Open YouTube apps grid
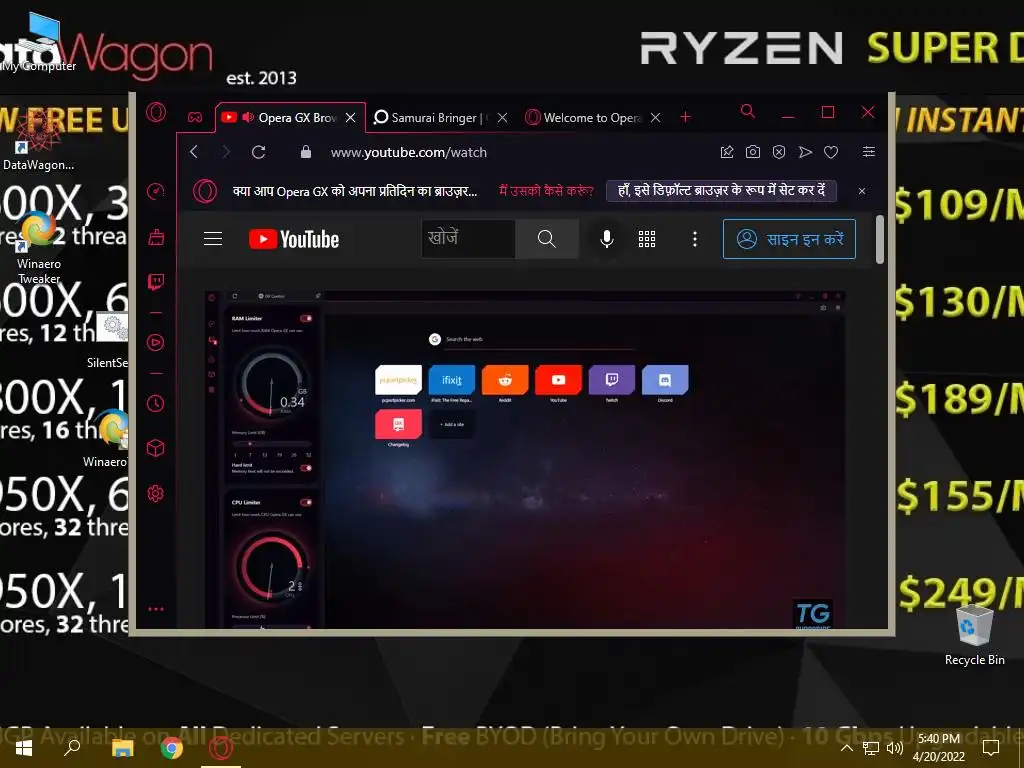This screenshot has width=1024, height=768. tap(647, 239)
